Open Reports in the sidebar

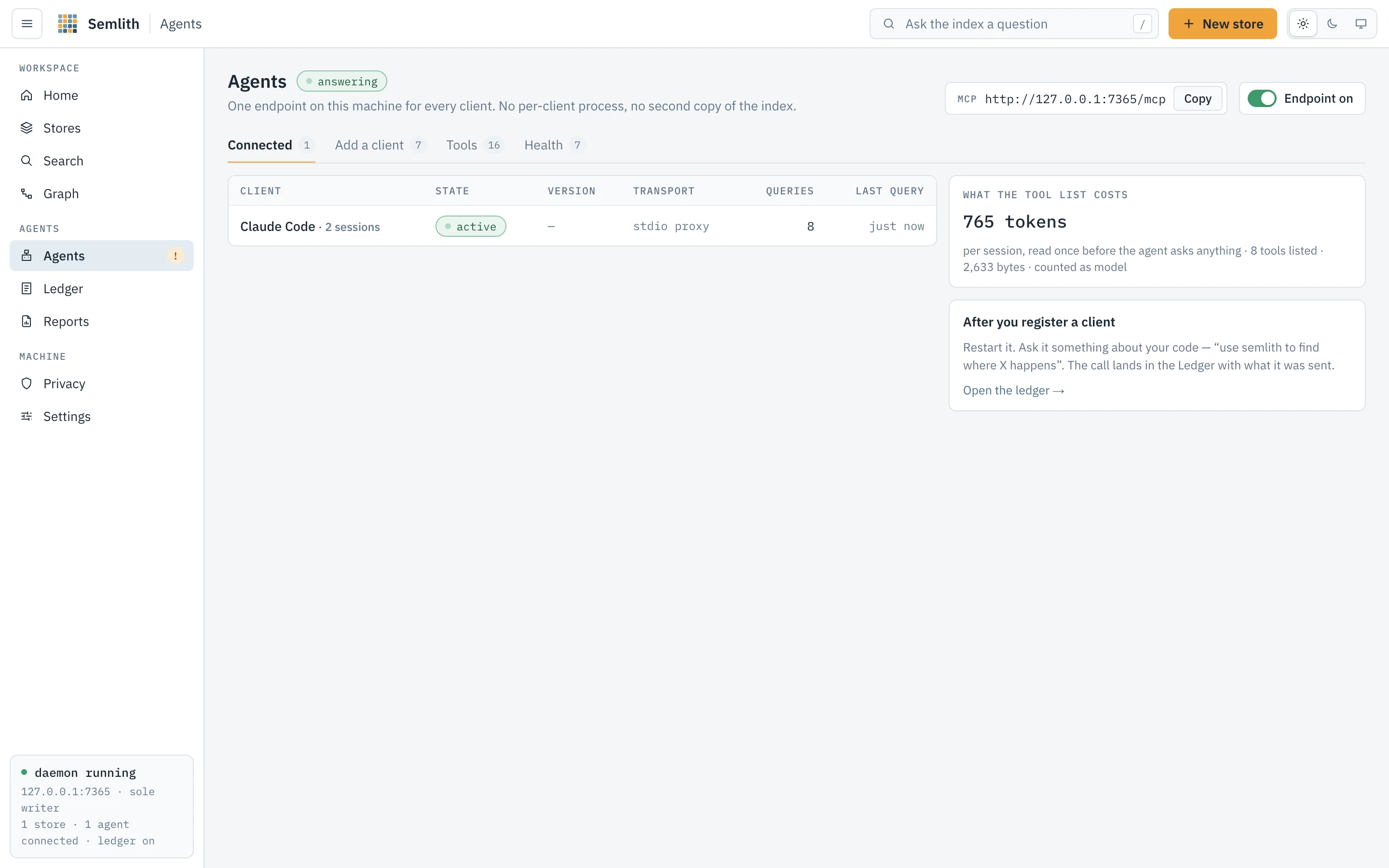(x=102, y=322)
